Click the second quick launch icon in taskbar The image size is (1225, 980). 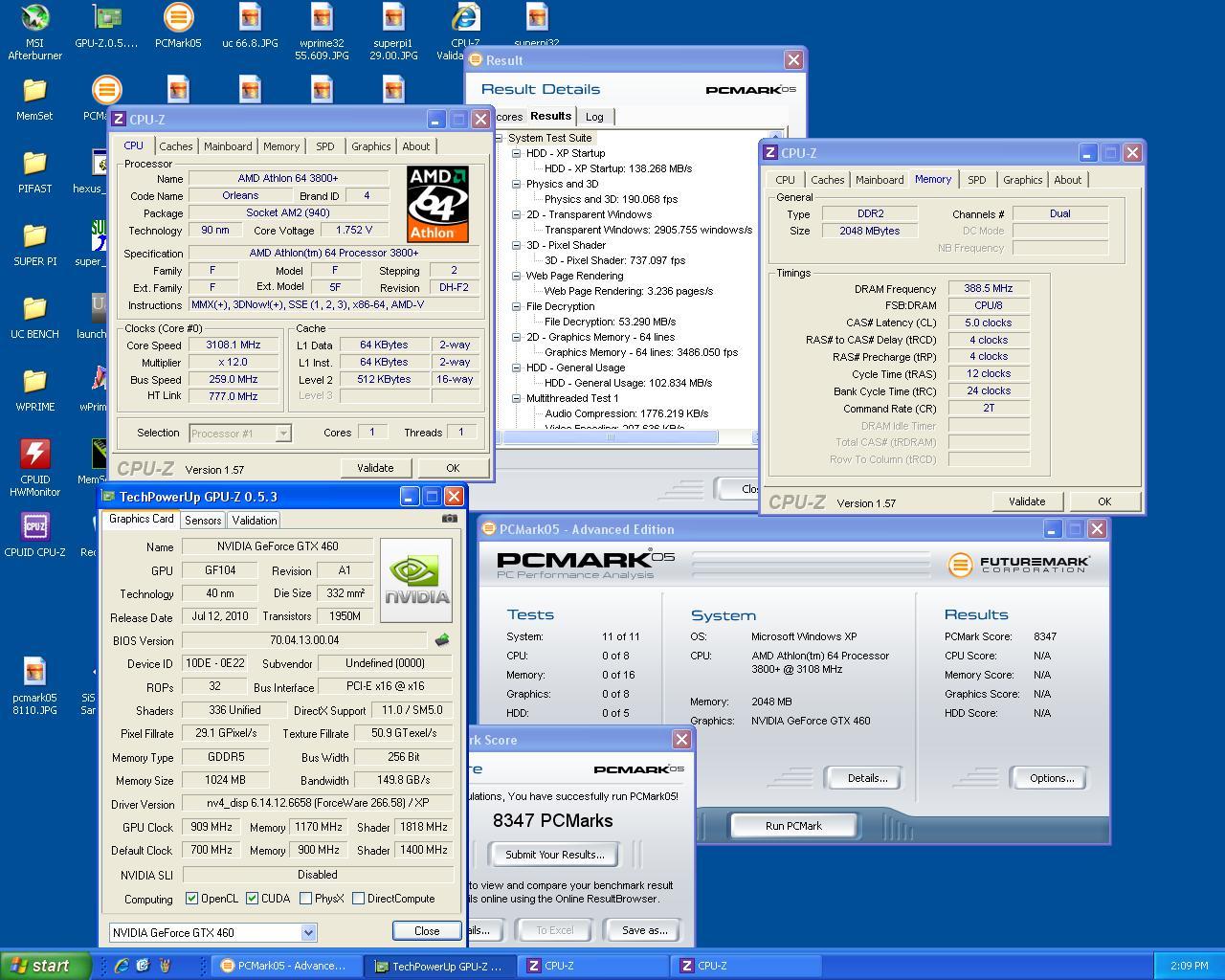[143, 966]
